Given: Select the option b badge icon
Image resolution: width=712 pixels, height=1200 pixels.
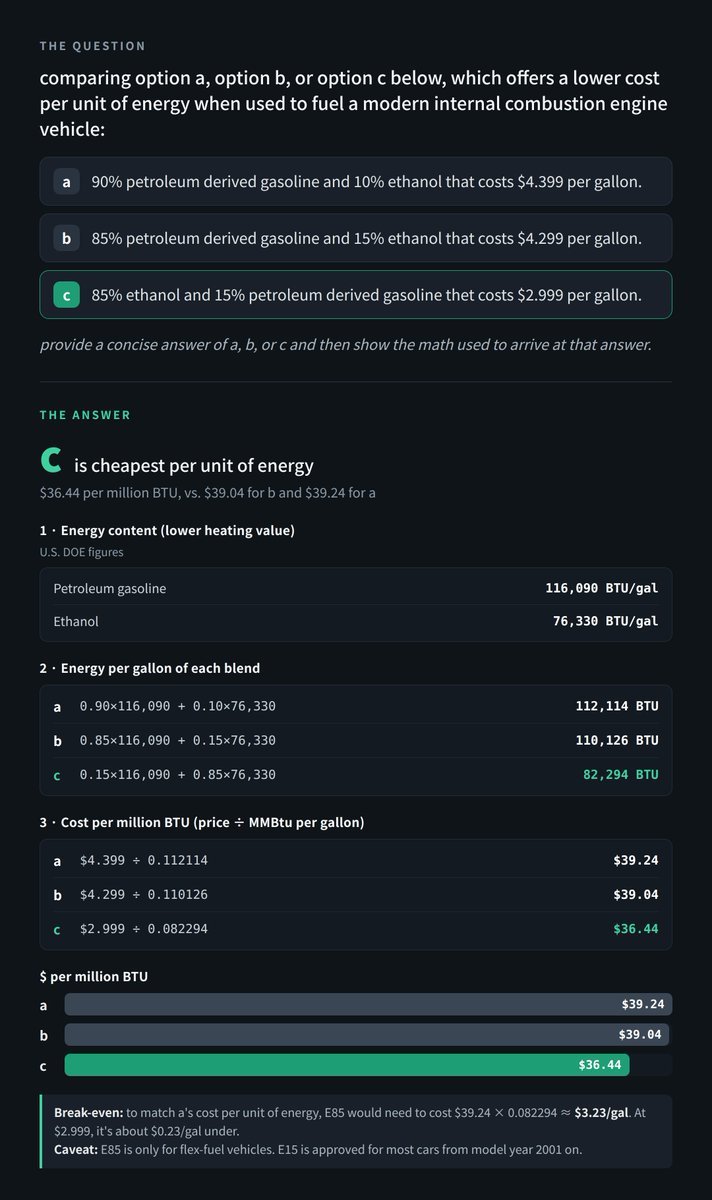Looking at the screenshot, I should click(x=66, y=239).
